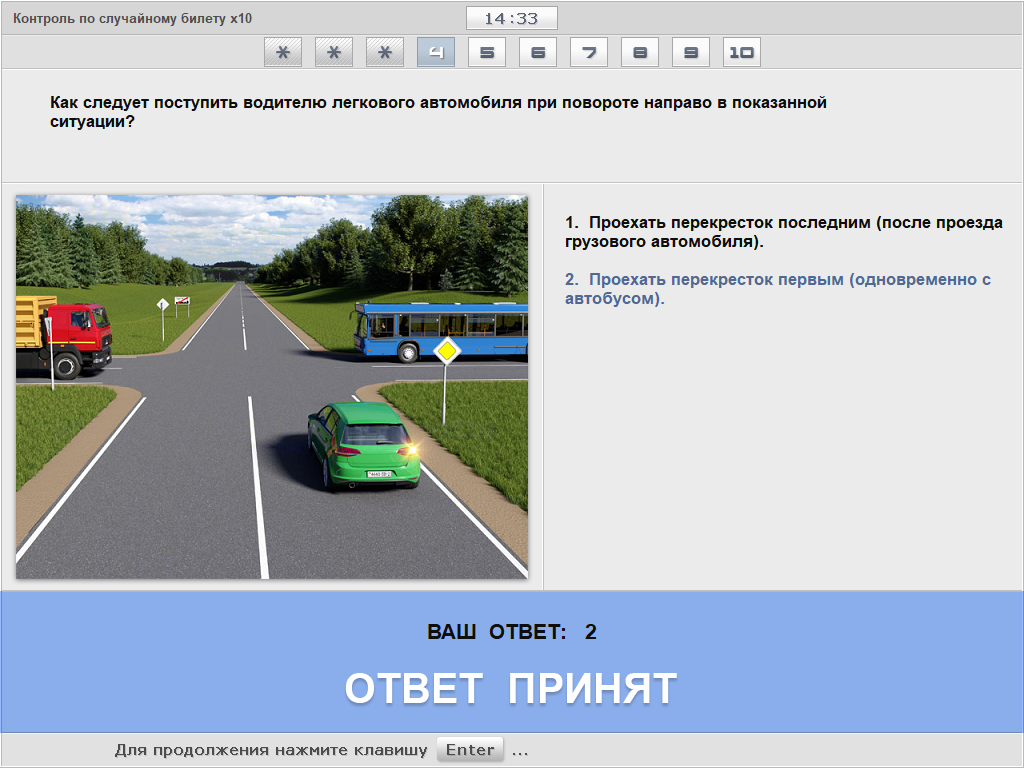The height and width of the screenshot is (768, 1024).
Task: Go to question 8 button
Action: tap(640, 52)
